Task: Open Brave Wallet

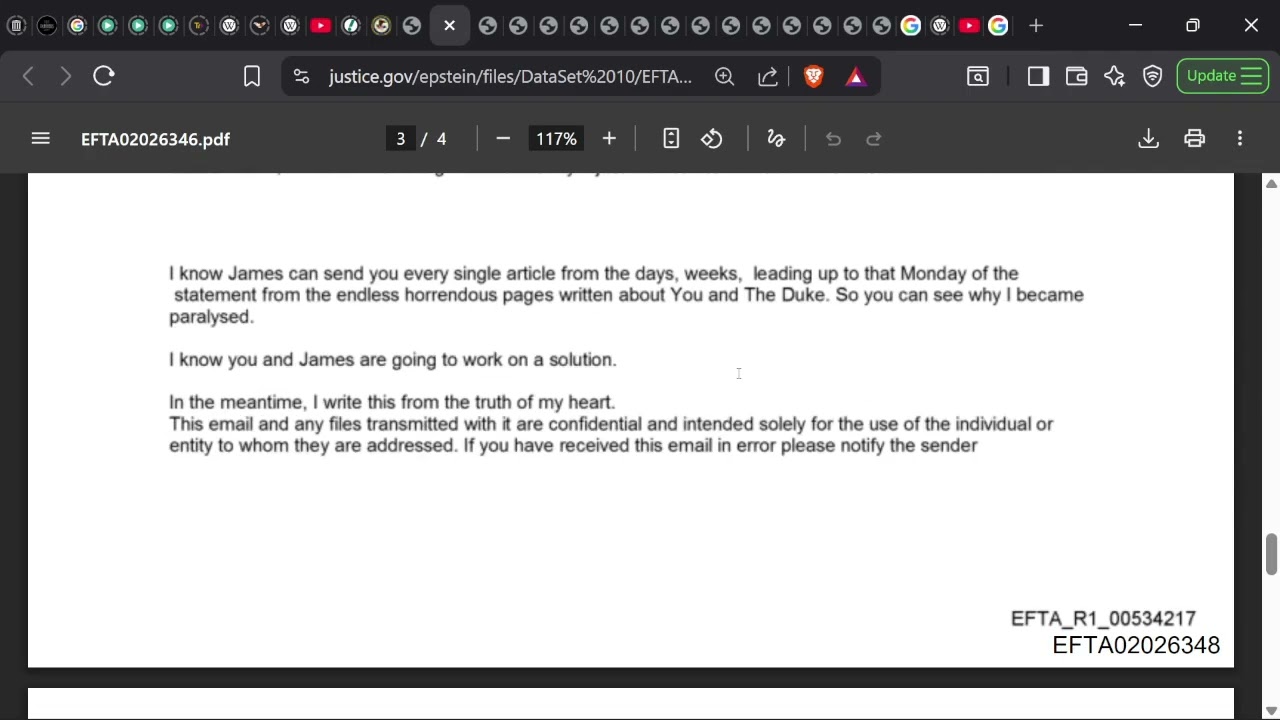Action: pos(1076,76)
